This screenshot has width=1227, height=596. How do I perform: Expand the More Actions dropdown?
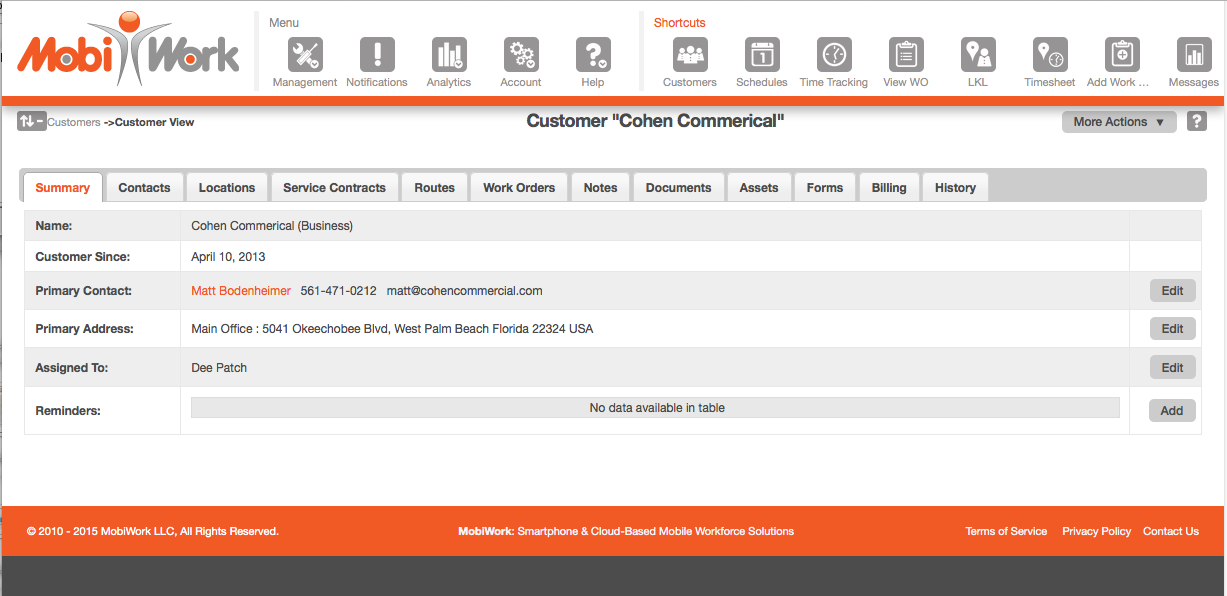pos(1119,122)
